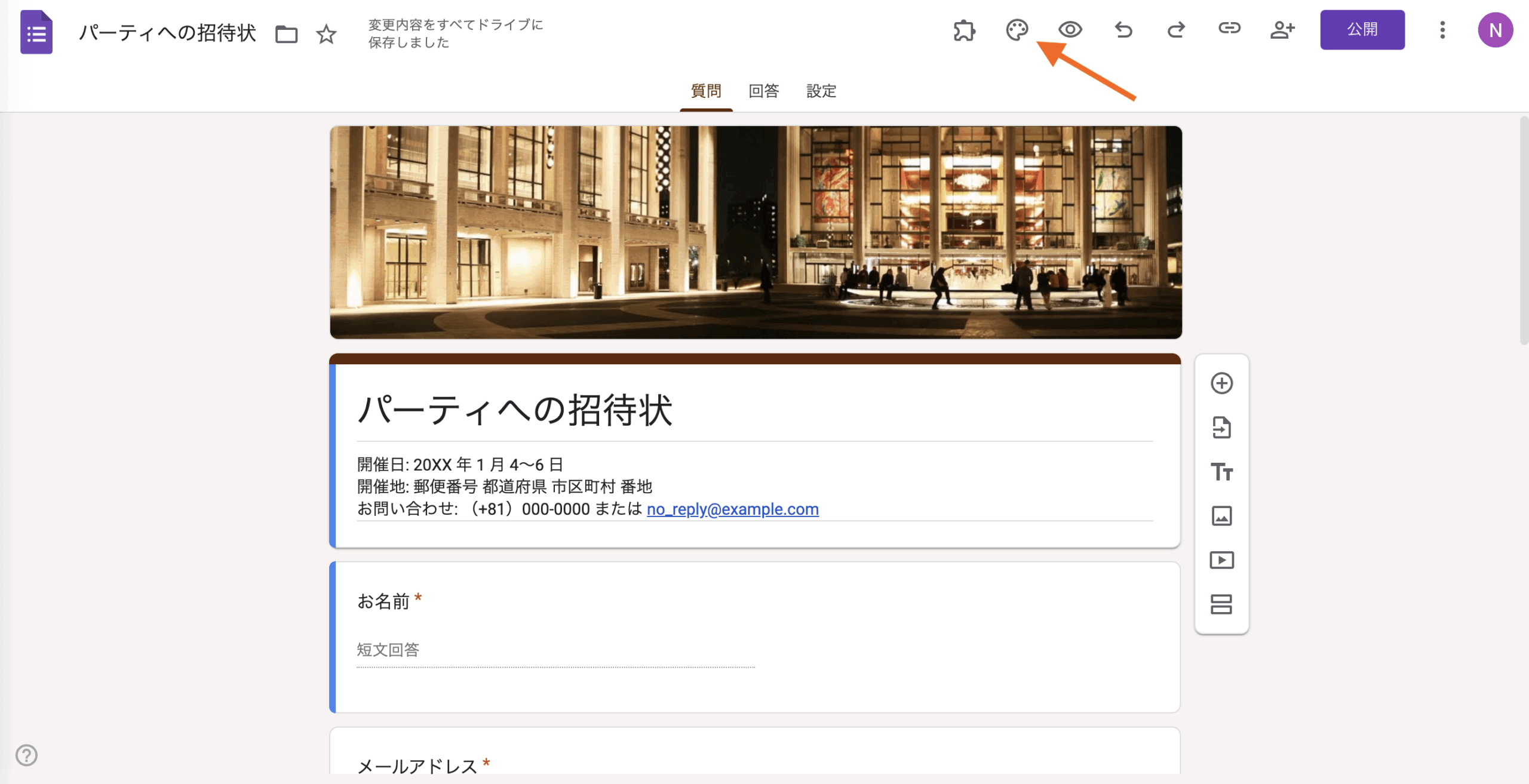Add a question with plus circle
1529x784 pixels.
1221,383
